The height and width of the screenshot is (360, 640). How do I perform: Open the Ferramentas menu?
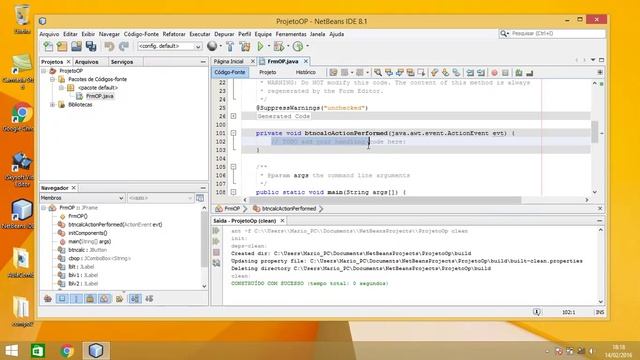click(291, 34)
